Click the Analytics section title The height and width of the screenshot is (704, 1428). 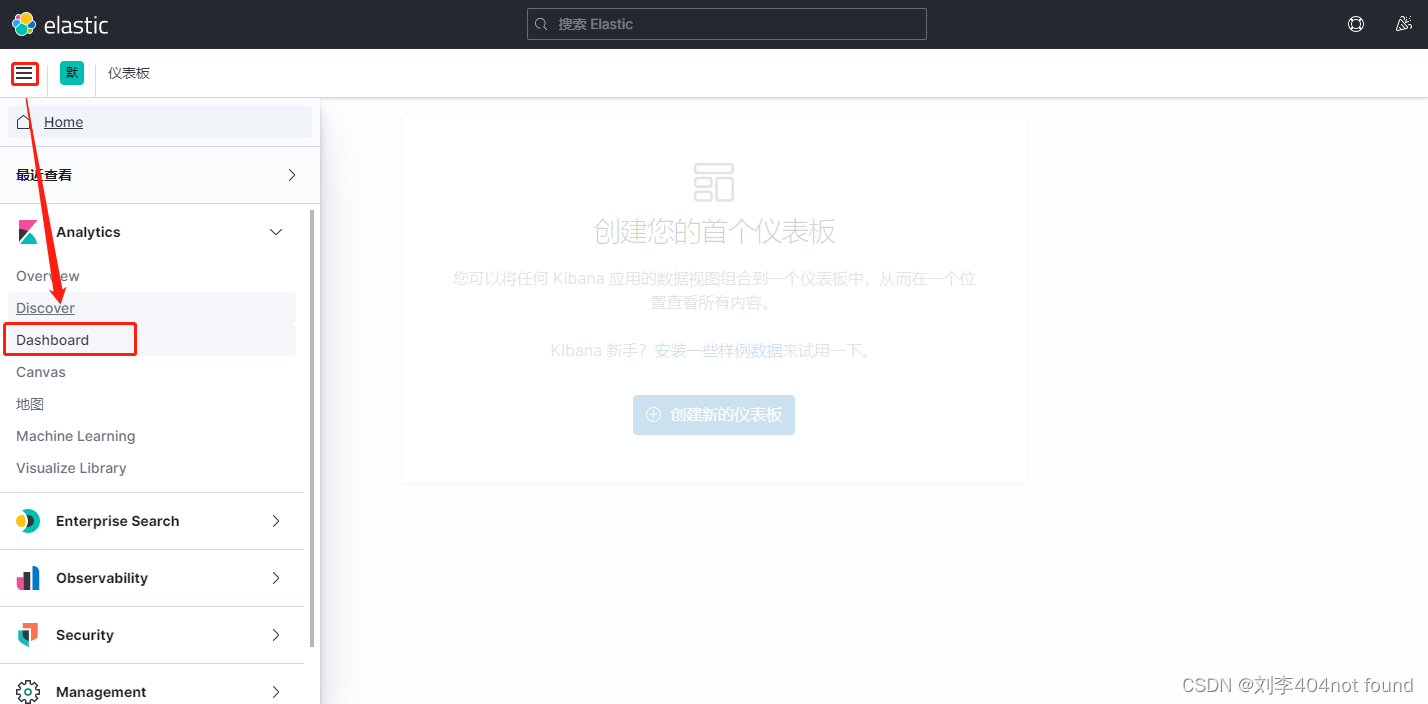click(x=88, y=232)
